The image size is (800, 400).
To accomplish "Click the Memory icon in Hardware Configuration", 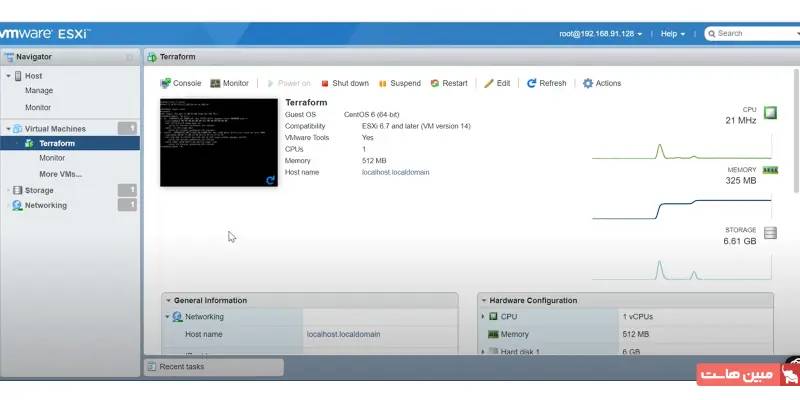I will 493,335.
